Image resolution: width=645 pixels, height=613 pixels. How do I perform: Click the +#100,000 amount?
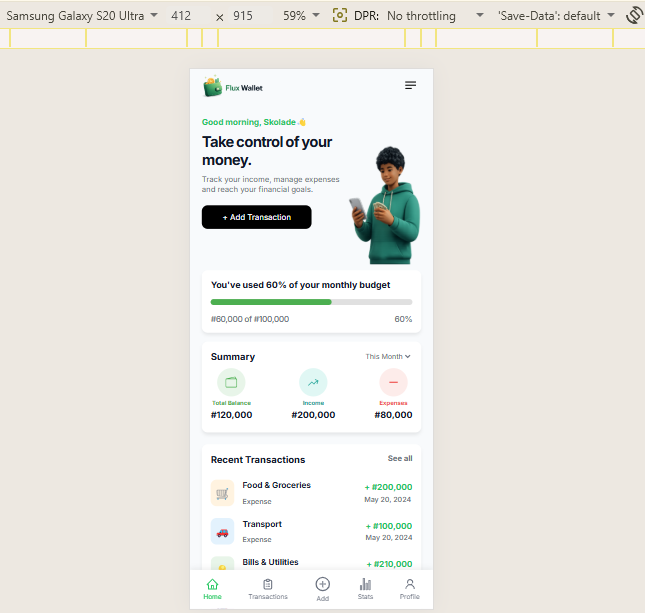389,526
